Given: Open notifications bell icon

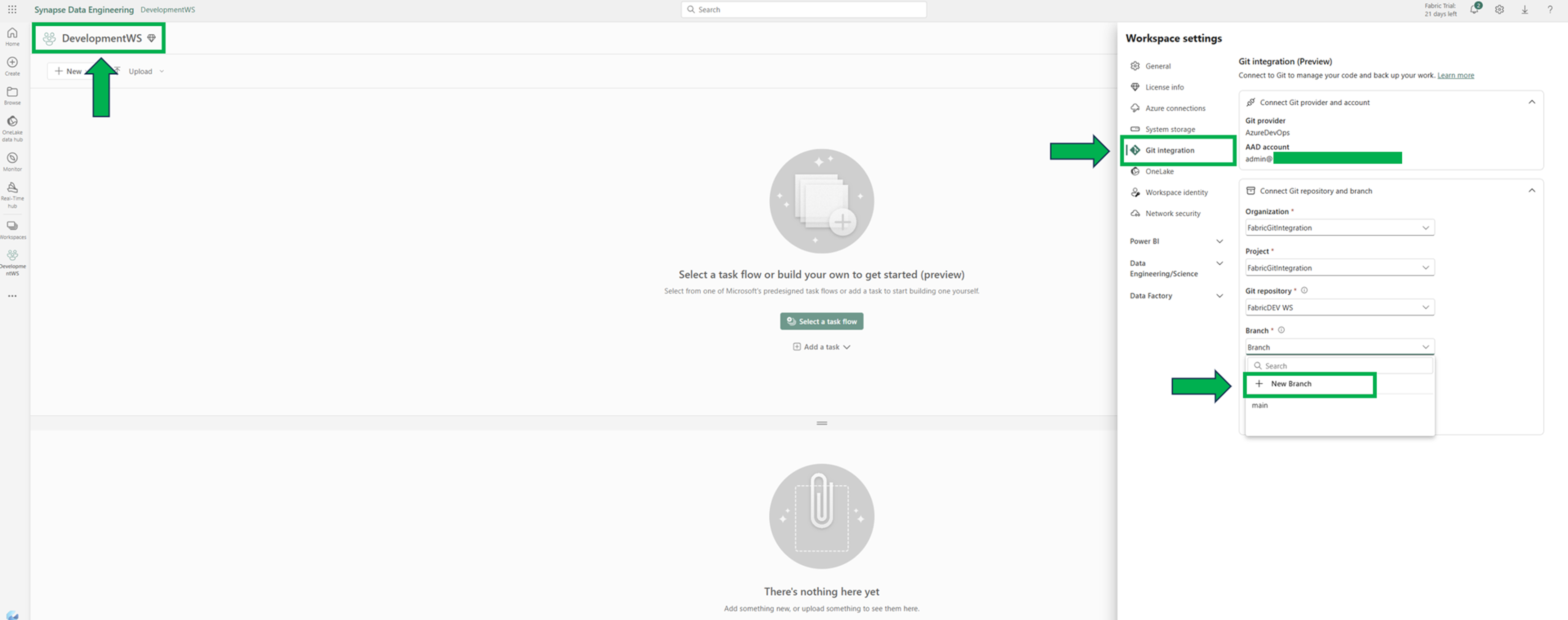Looking at the screenshot, I should pyautogui.click(x=1474, y=10).
